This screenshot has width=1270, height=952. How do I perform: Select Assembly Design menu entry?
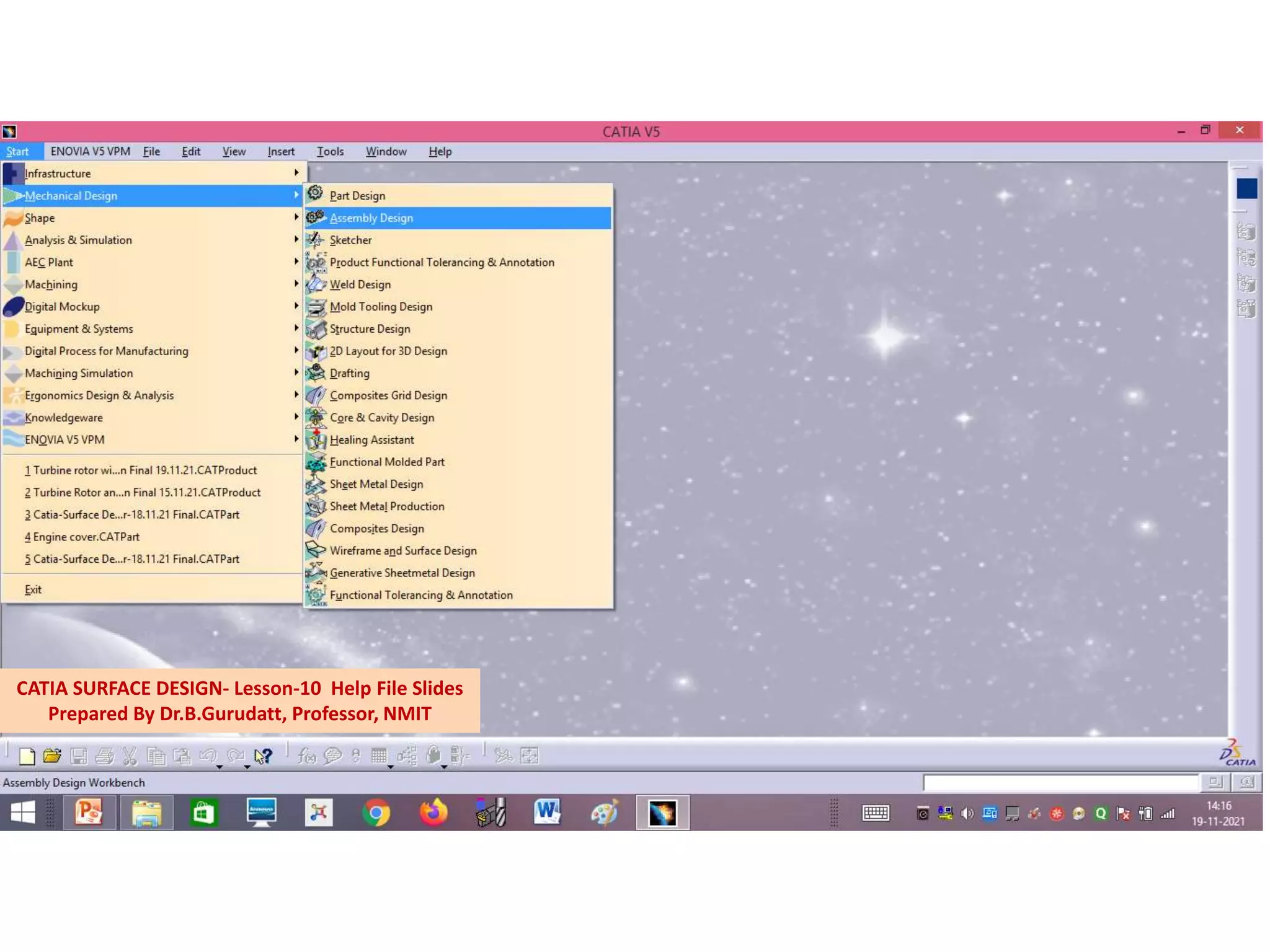click(371, 218)
